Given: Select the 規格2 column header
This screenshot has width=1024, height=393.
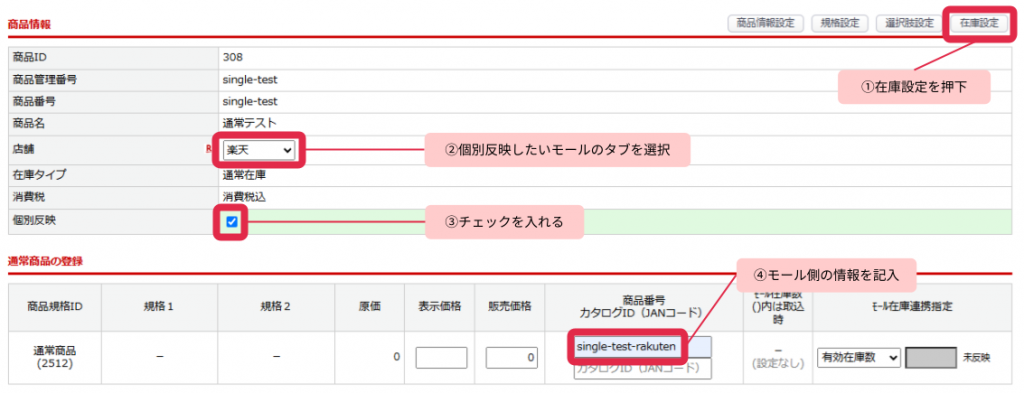Looking at the screenshot, I should (276, 306).
